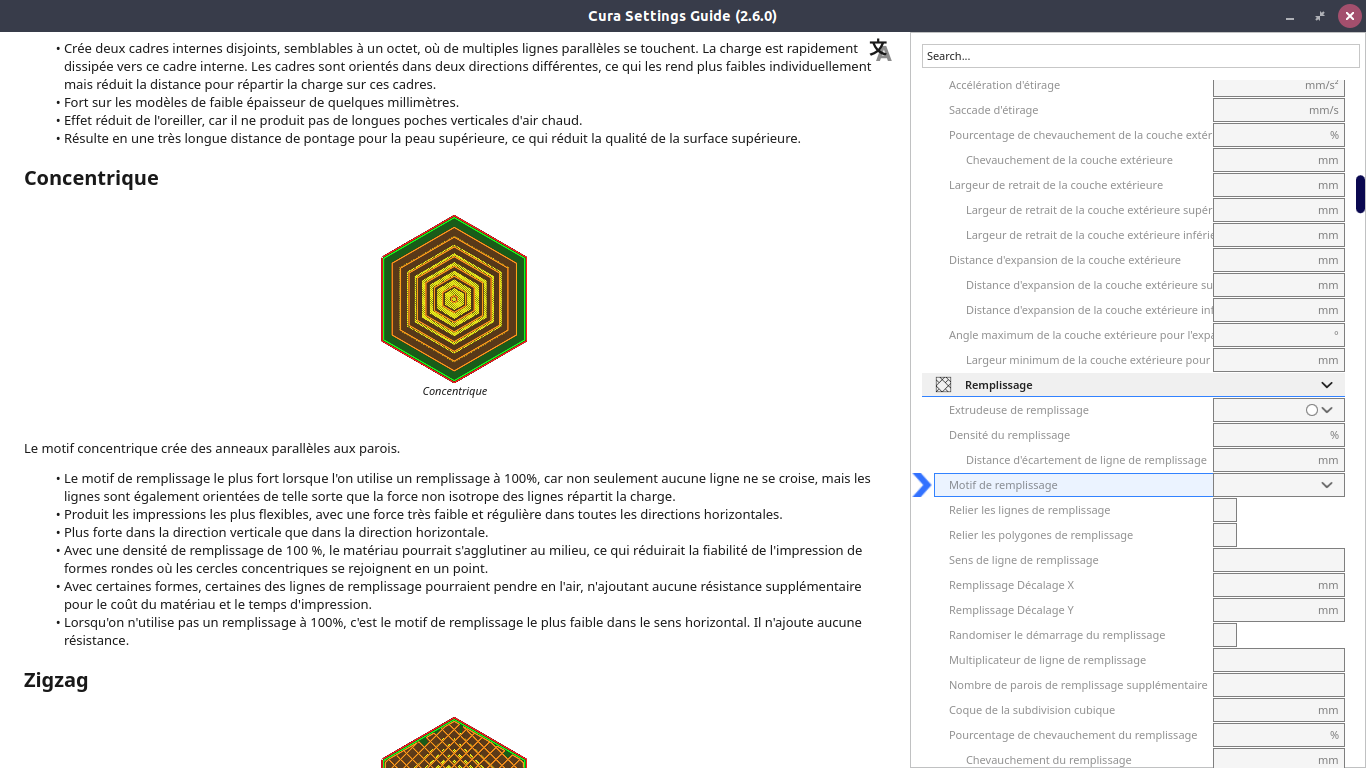
Task: Click the minimize icon in the title bar
Action: pos(1291,16)
